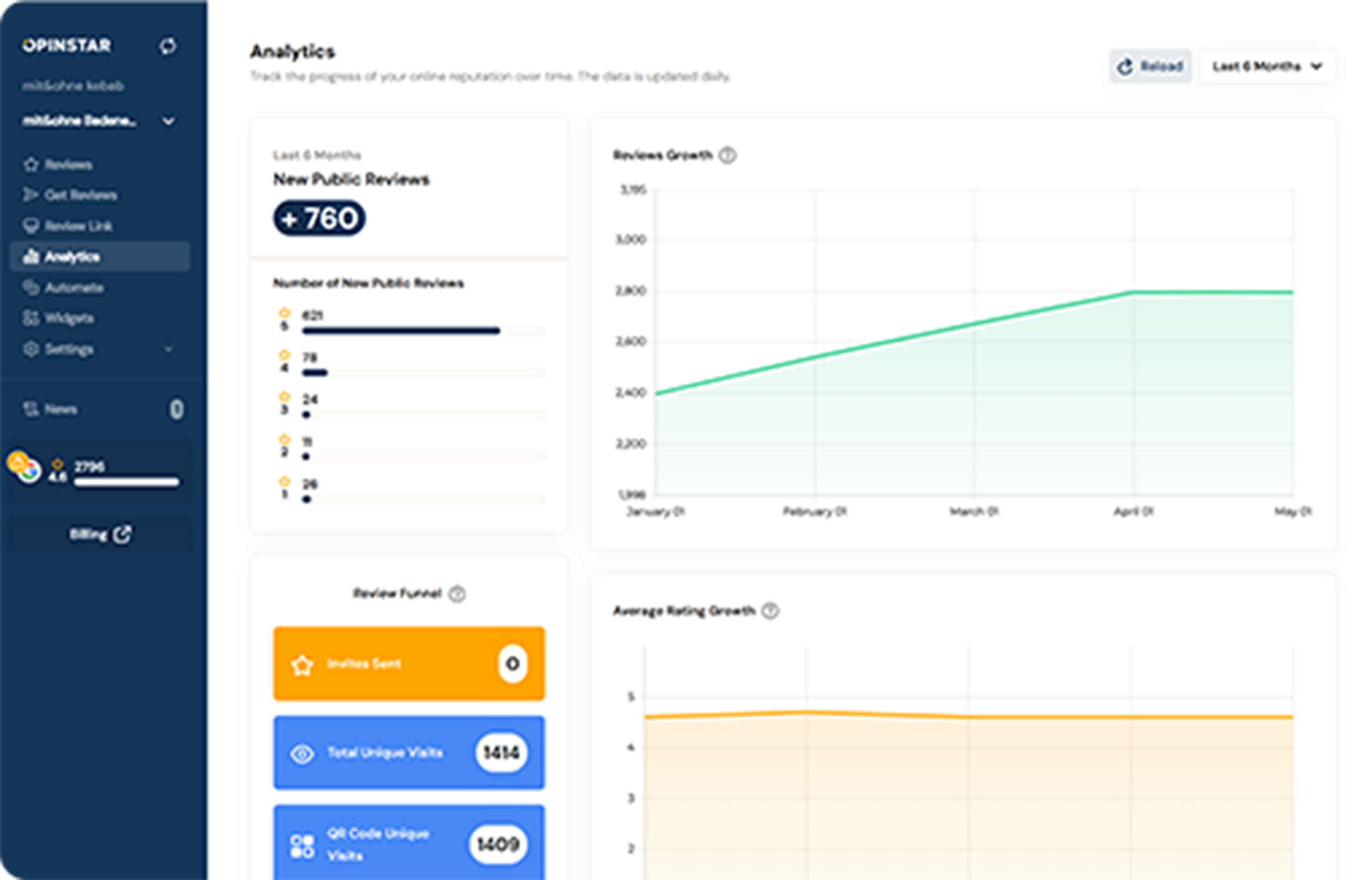The height and width of the screenshot is (880, 1372).
Task: Click the Total Unique Visits card
Action: [x=409, y=752]
